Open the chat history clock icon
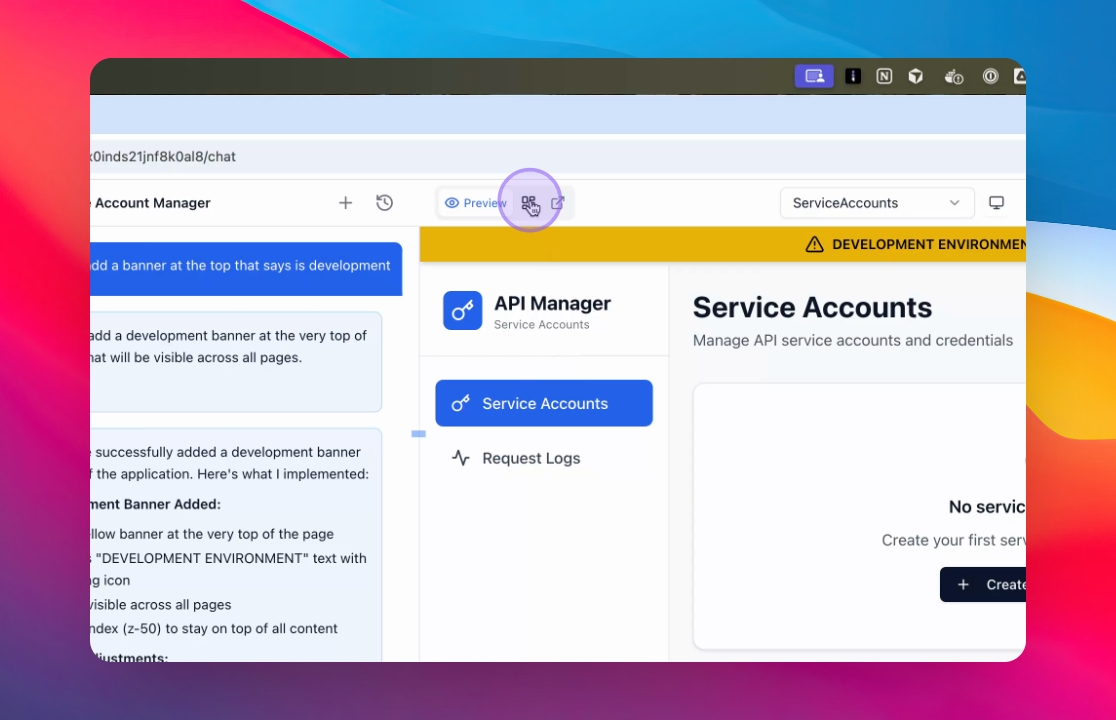Viewport: 1116px width, 720px height. [x=384, y=203]
